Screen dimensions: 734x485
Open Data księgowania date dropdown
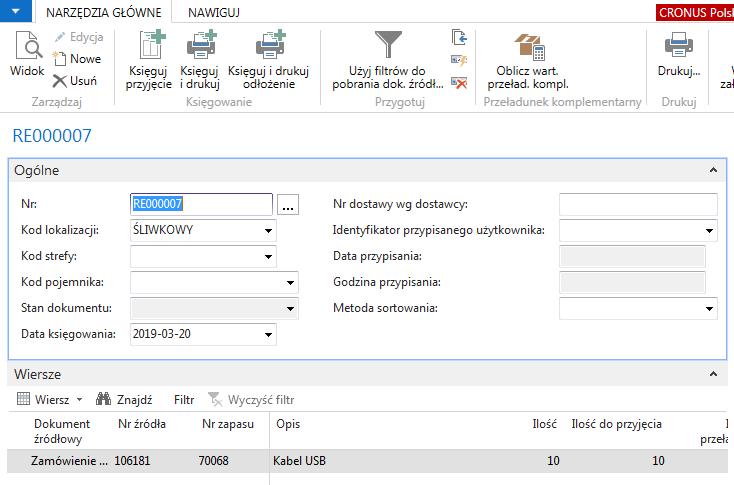tap(268, 334)
